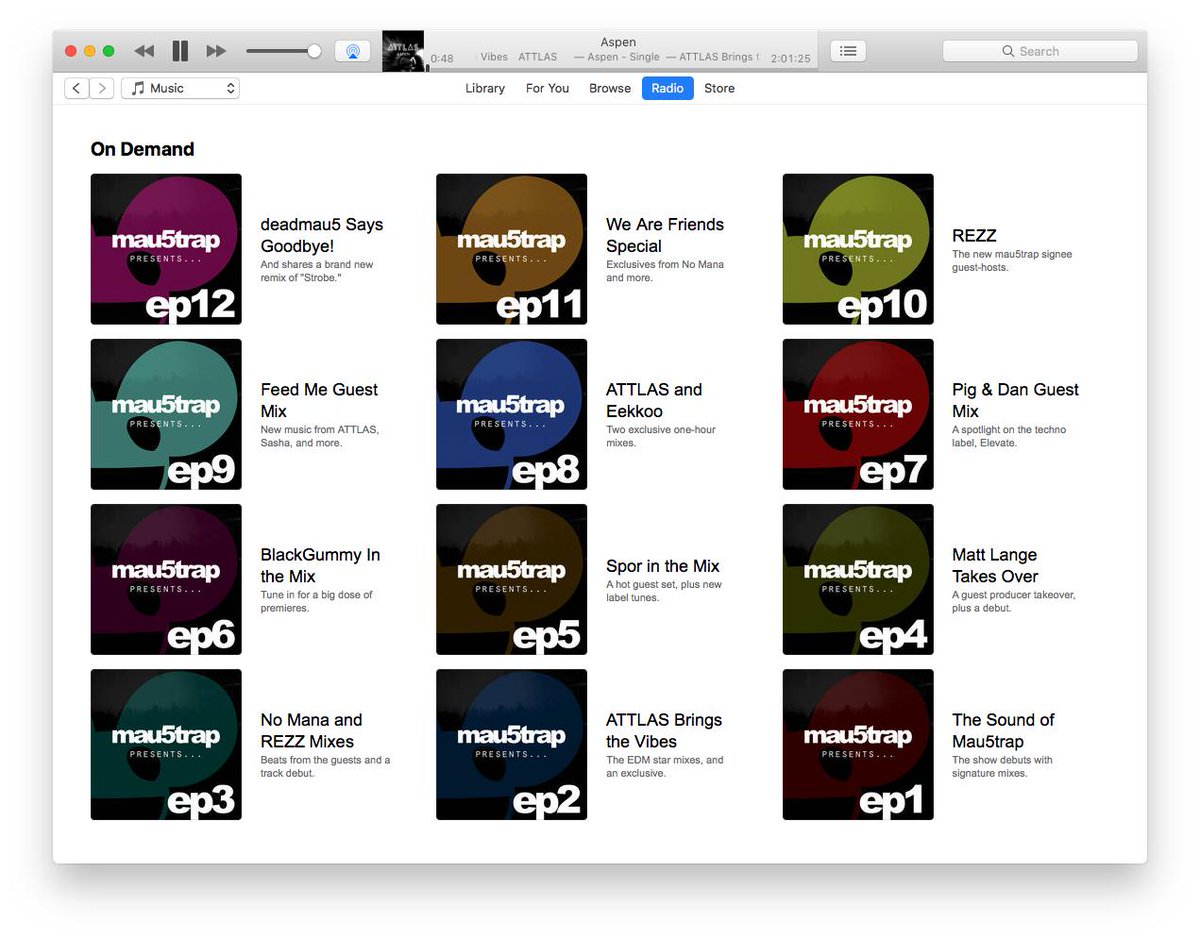This screenshot has height=939, width=1200.
Task: Open the Music media type dropdown
Action: [x=180, y=88]
